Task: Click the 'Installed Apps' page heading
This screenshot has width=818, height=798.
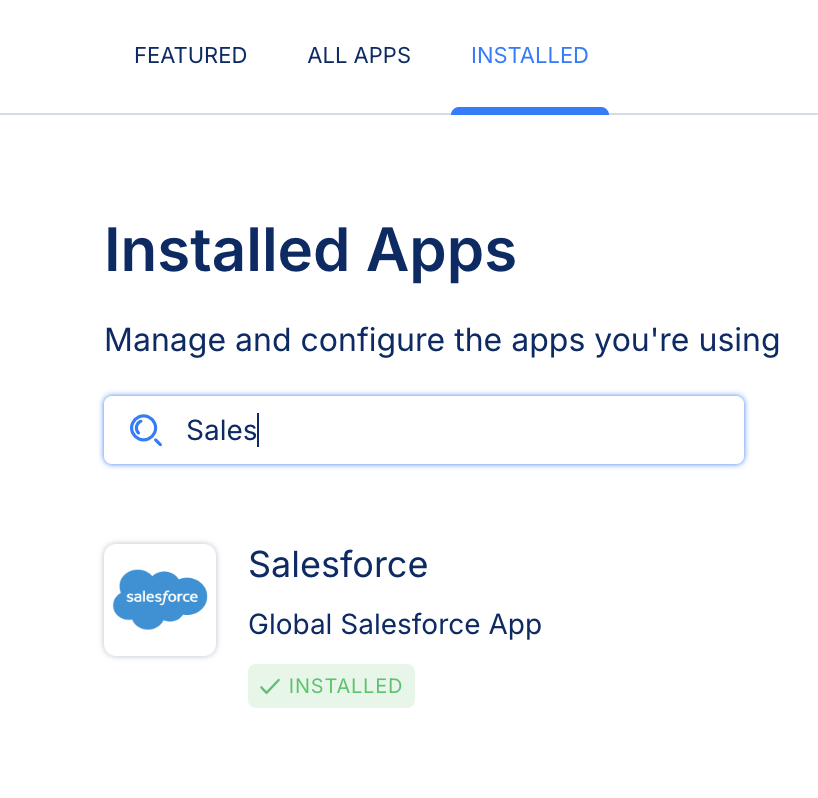Action: [310, 250]
